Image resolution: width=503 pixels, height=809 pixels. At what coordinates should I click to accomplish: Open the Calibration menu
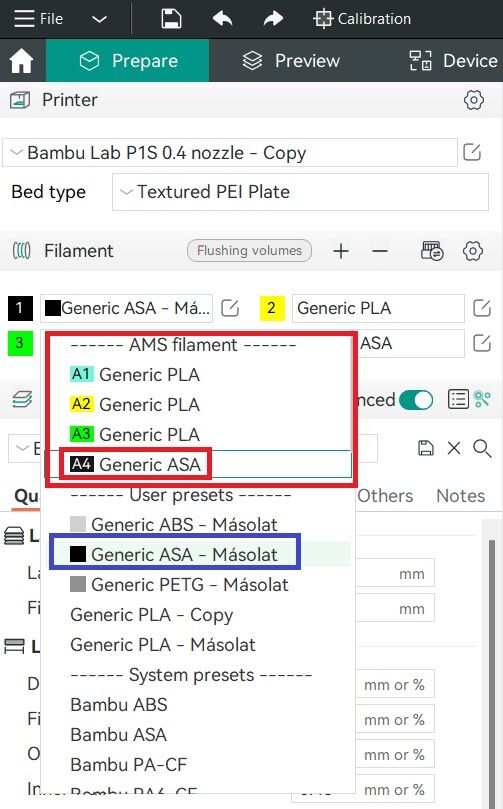[362, 19]
